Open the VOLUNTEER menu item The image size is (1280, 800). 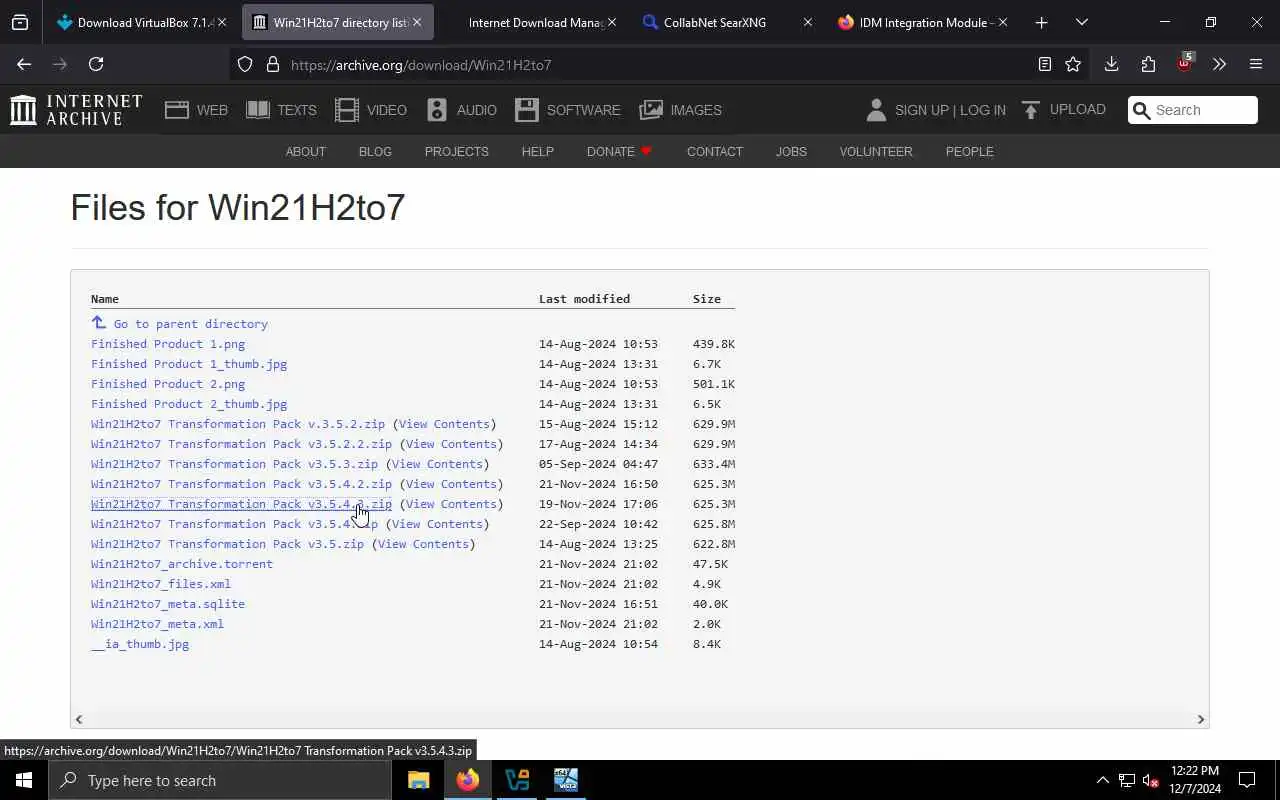pyautogui.click(x=876, y=152)
